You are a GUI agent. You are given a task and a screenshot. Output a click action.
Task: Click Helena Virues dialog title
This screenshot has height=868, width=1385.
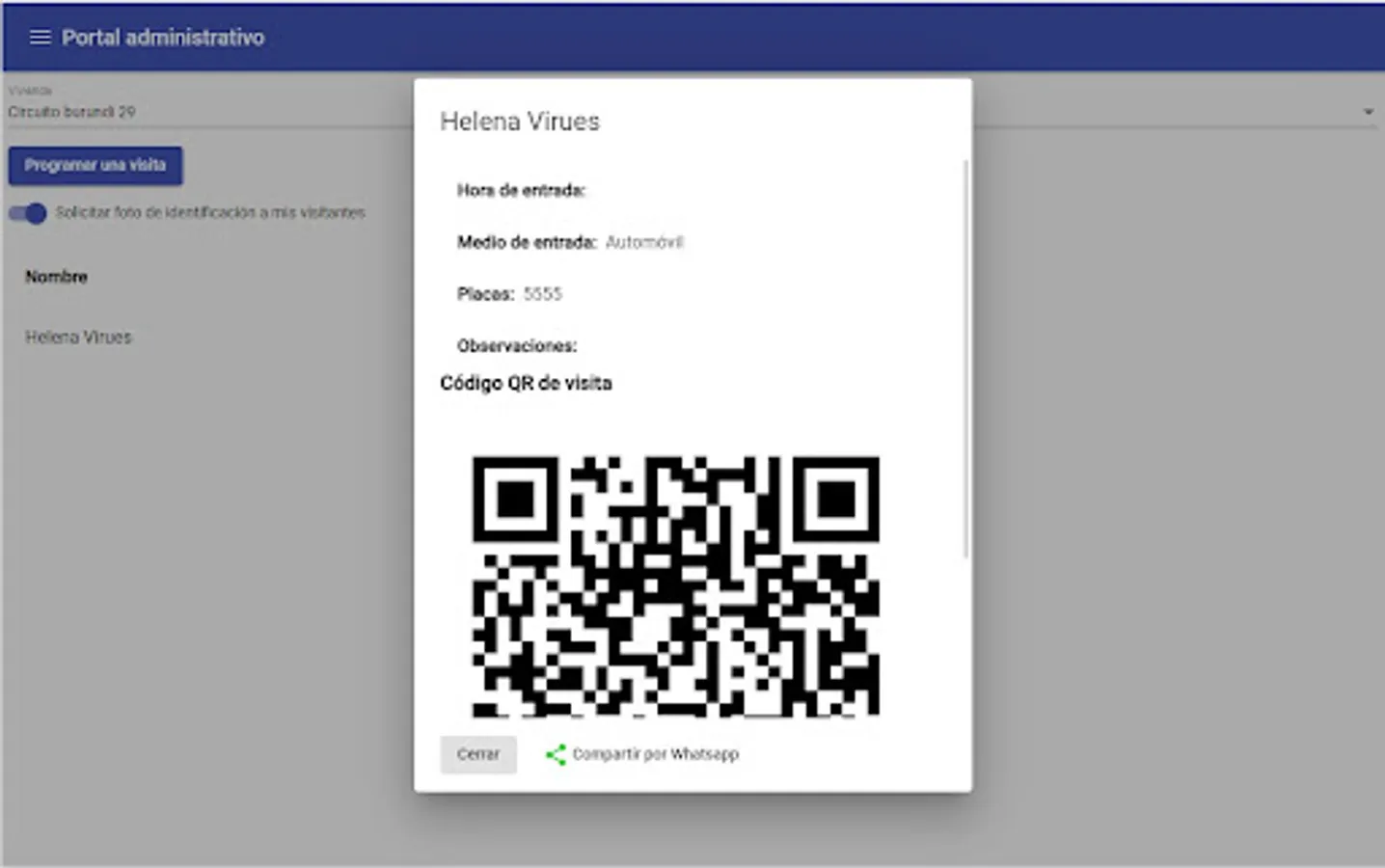pos(520,122)
